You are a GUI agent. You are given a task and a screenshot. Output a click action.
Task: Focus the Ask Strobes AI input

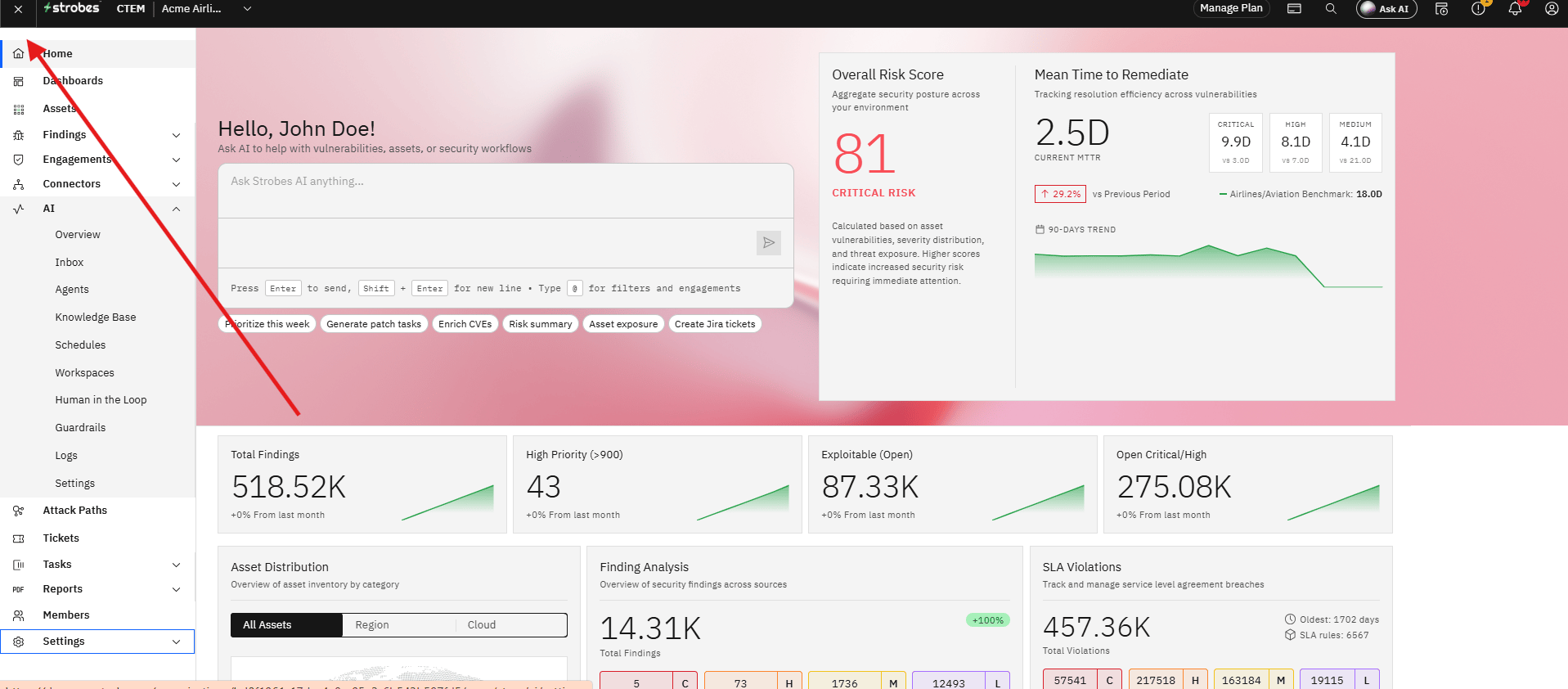coord(505,191)
